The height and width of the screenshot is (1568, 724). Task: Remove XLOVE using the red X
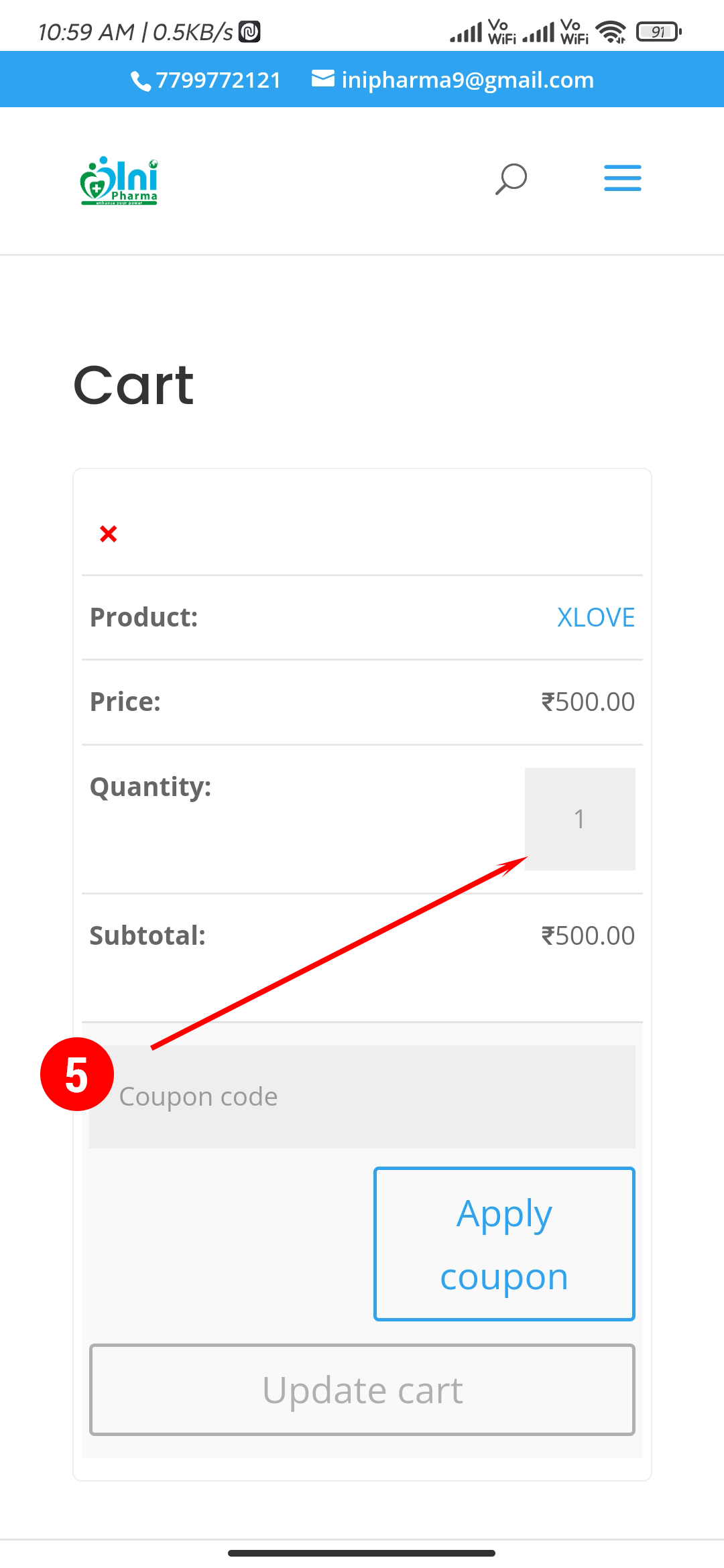pyautogui.click(x=109, y=534)
